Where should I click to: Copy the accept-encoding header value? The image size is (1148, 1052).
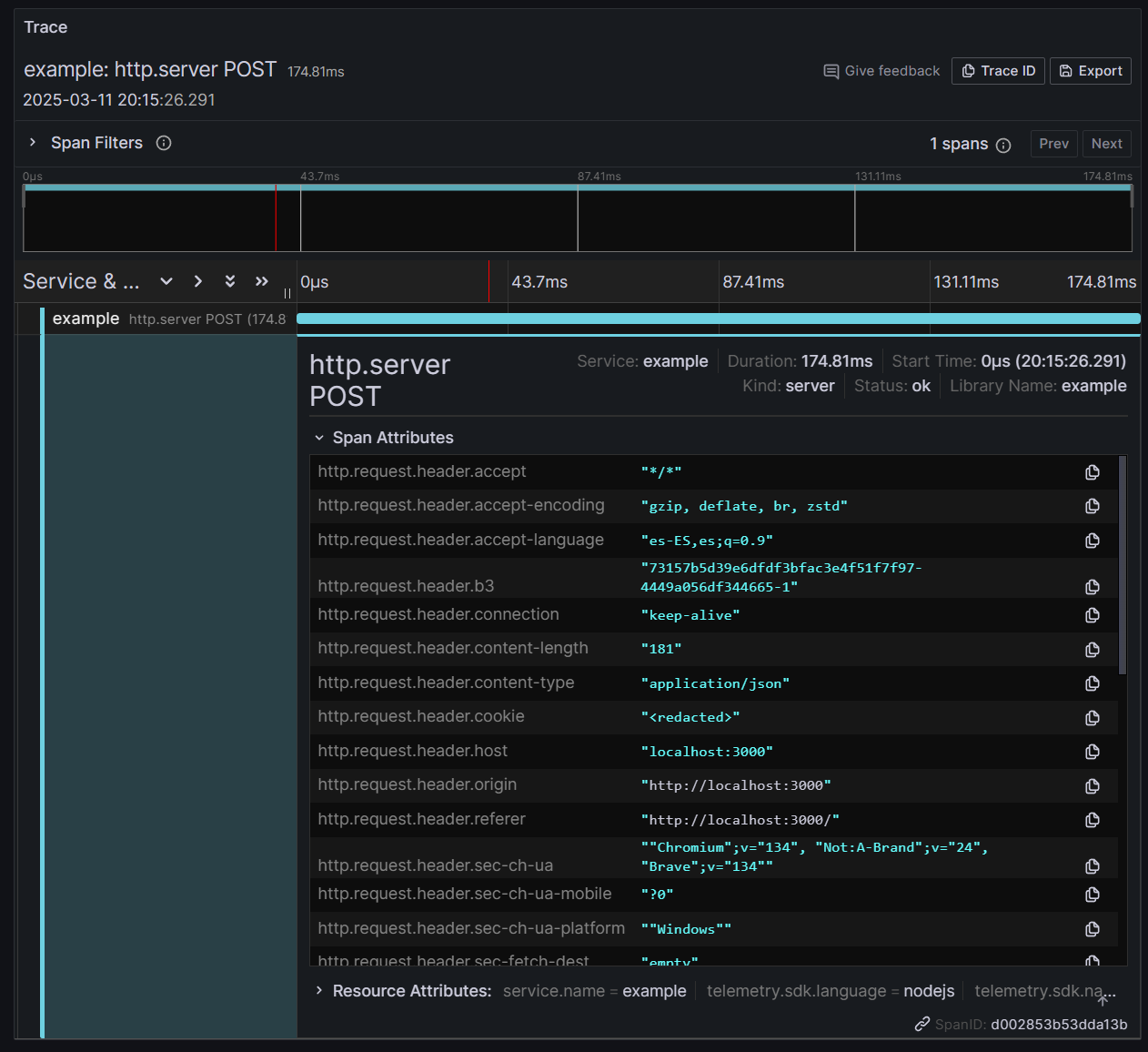coord(1092,506)
